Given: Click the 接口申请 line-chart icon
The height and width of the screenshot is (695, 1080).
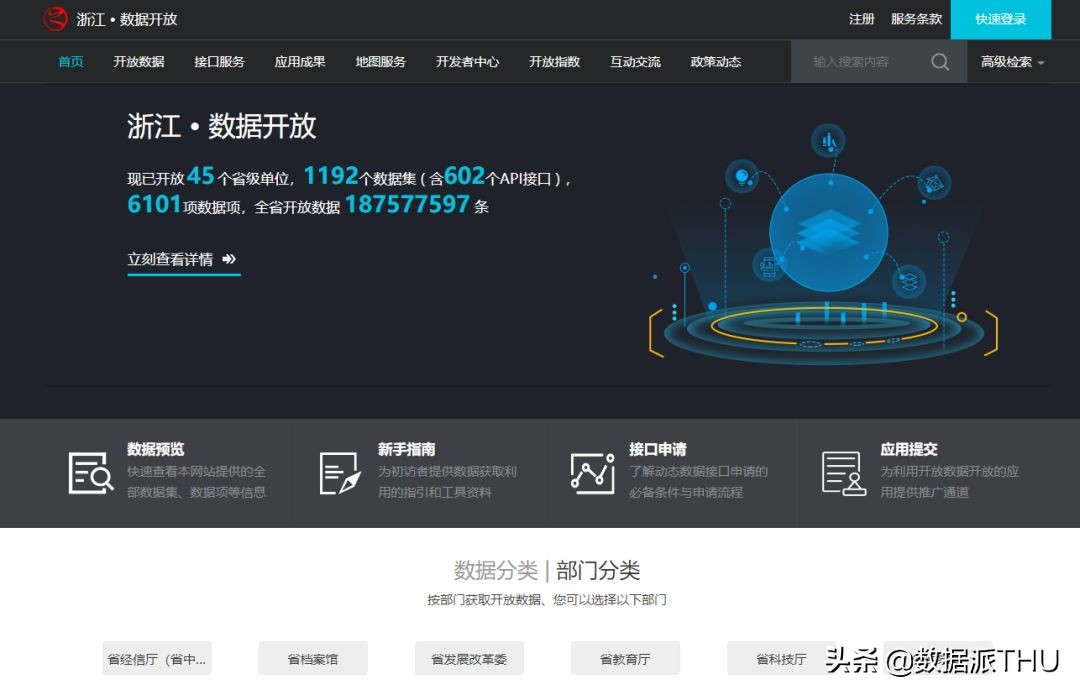Looking at the screenshot, I should (592, 473).
